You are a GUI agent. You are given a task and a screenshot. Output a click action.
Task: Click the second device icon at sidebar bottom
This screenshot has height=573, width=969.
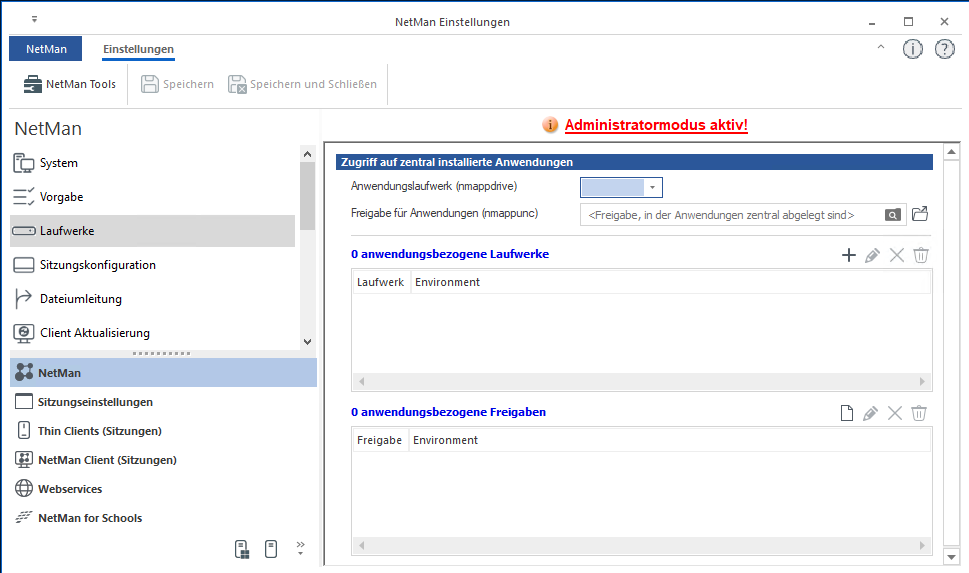pos(271,549)
